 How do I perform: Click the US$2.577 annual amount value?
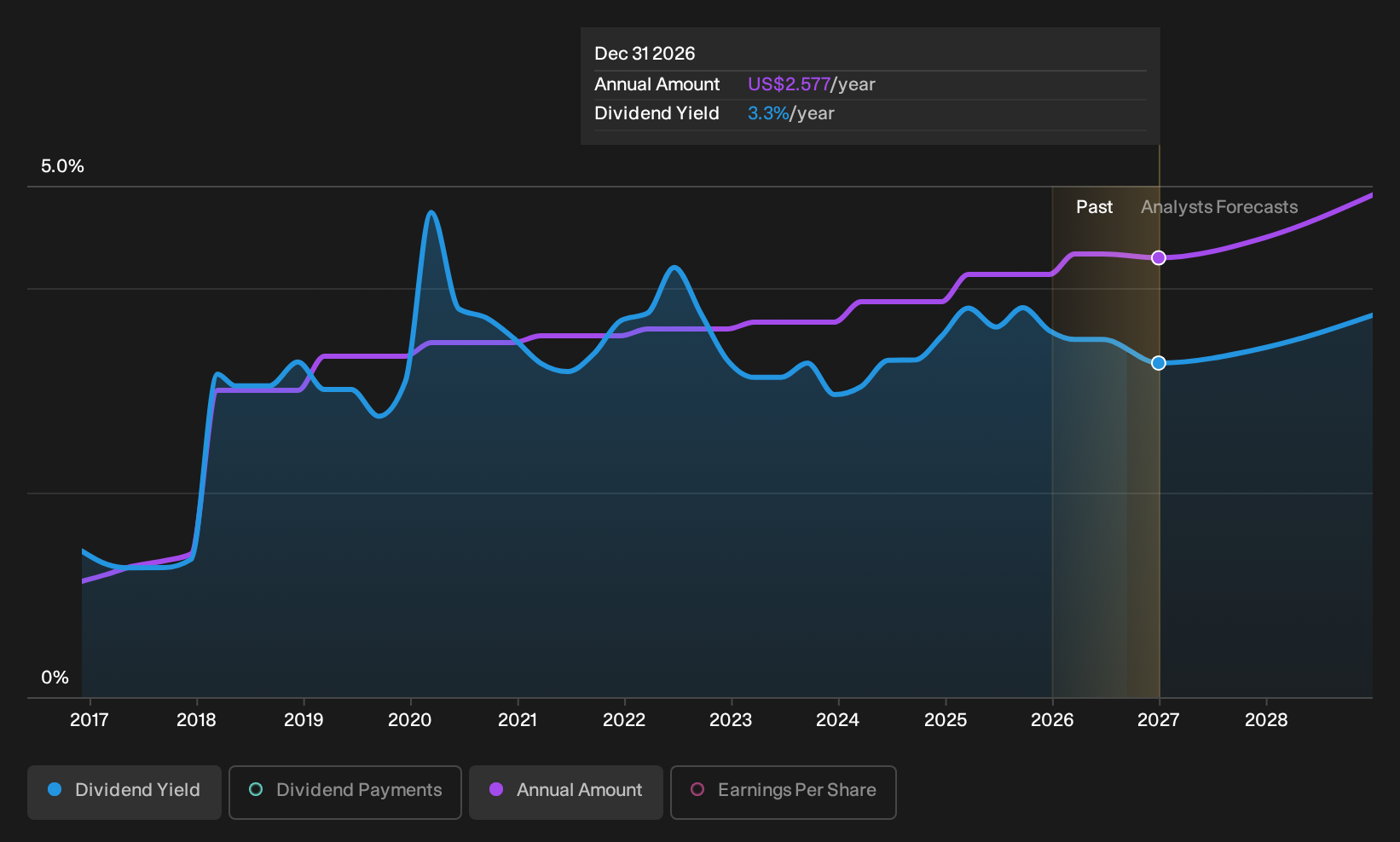789,84
